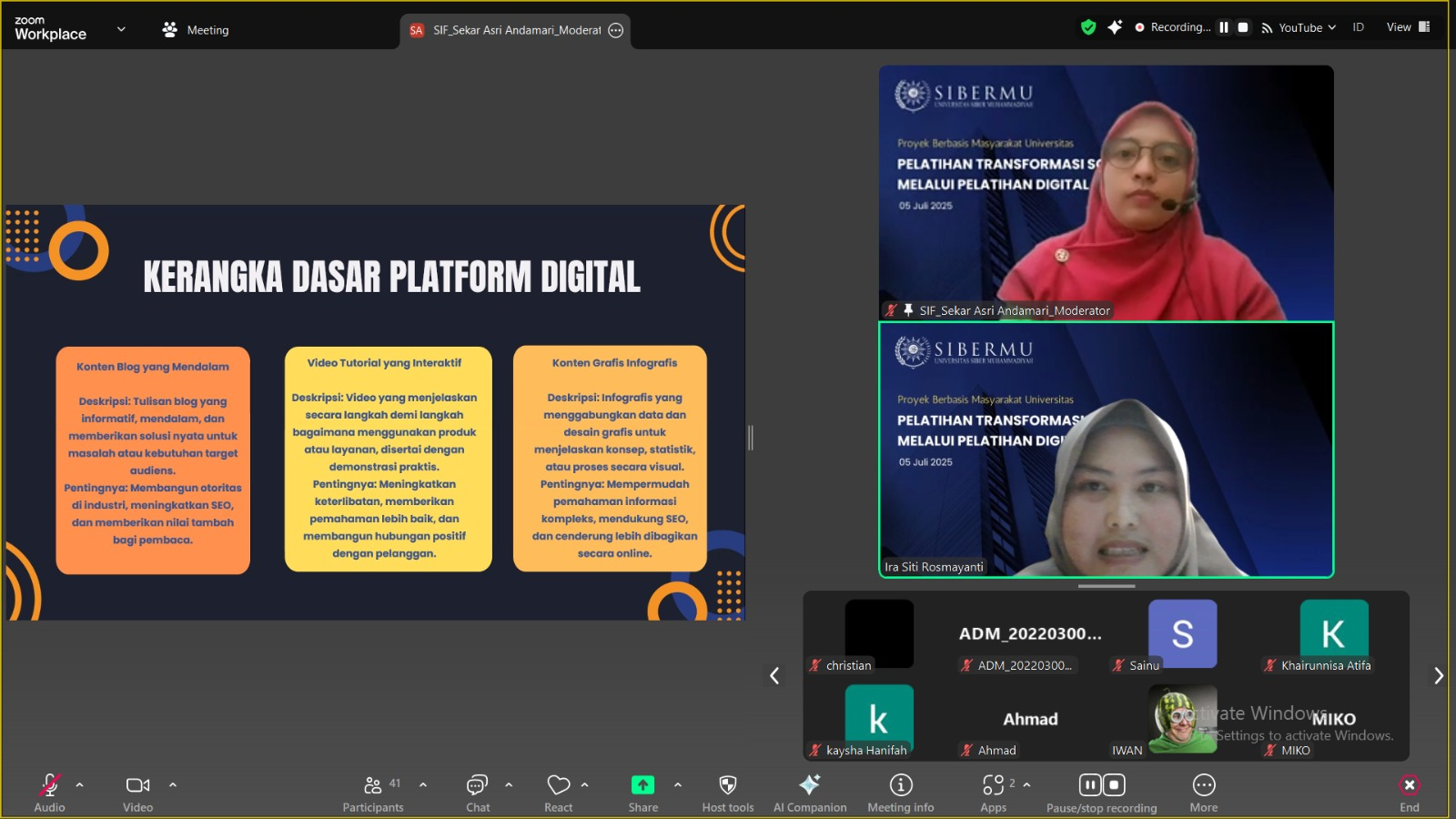Select the Khairunnisa Atifa participant avatar
The height and width of the screenshot is (819, 1456).
coord(1334,634)
